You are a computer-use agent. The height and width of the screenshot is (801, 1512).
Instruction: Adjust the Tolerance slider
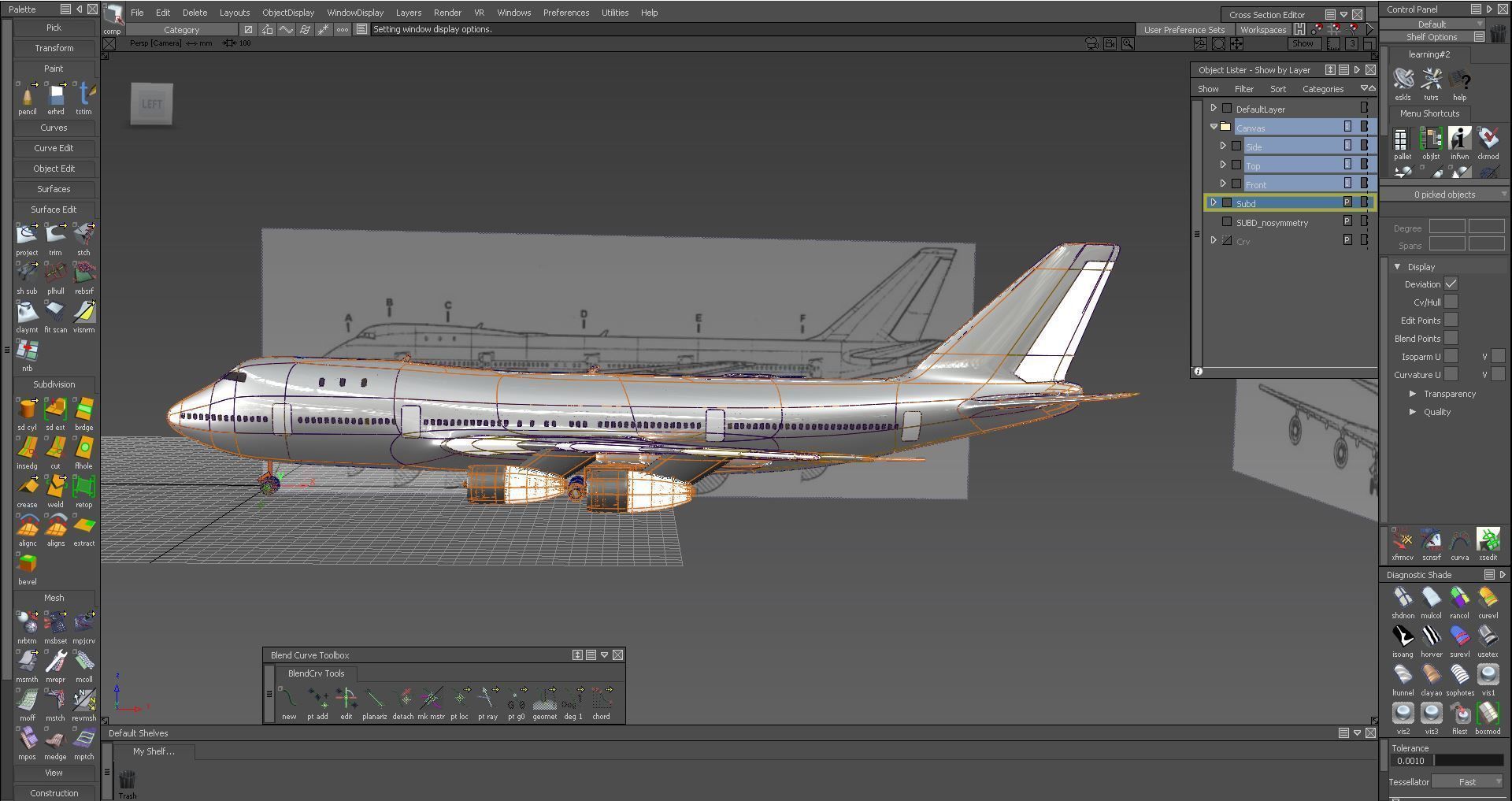pyautogui.click(x=1469, y=761)
